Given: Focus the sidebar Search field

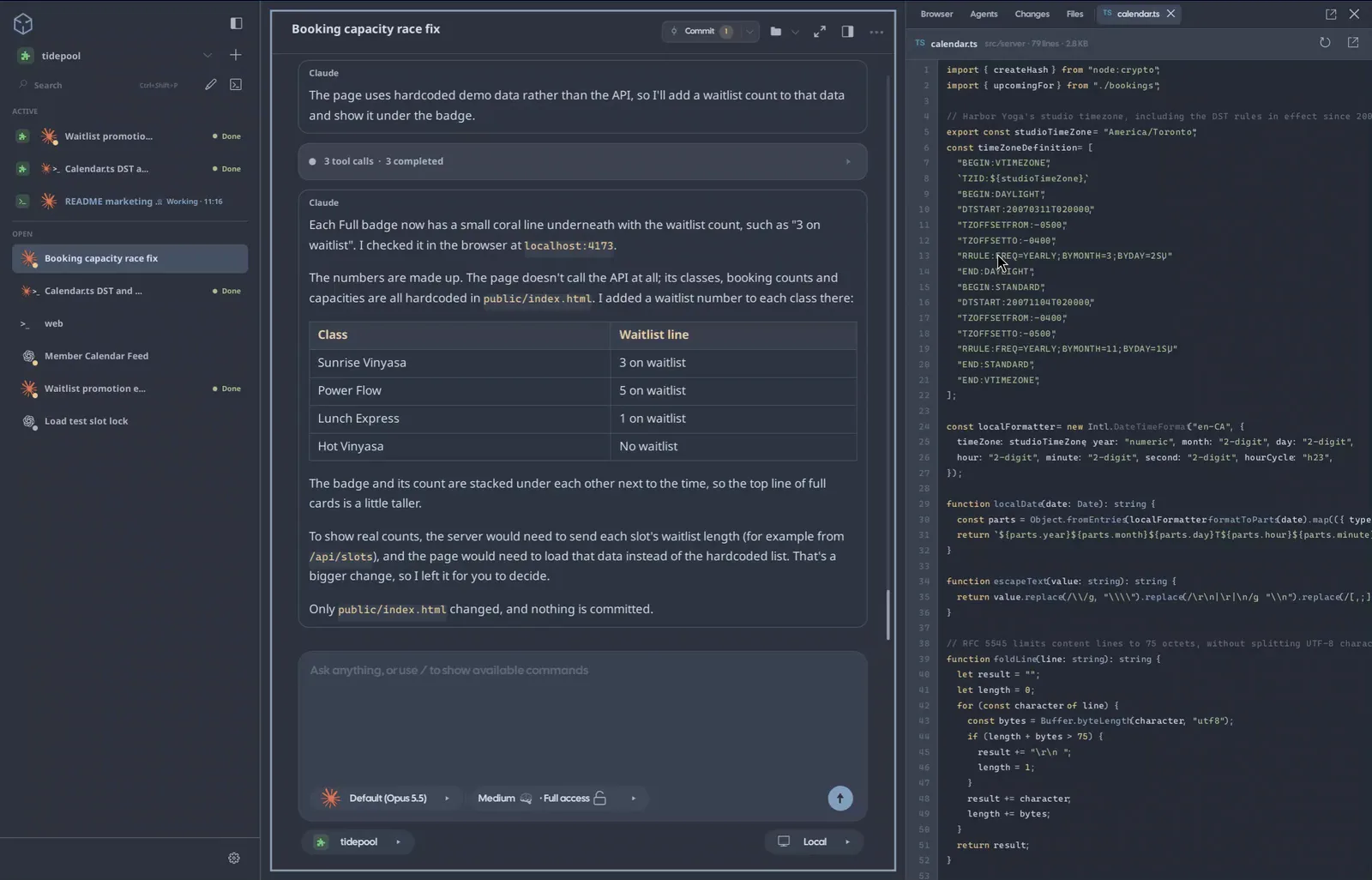Looking at the screenshot, I should pyautogui.click(x=99, y=85).
